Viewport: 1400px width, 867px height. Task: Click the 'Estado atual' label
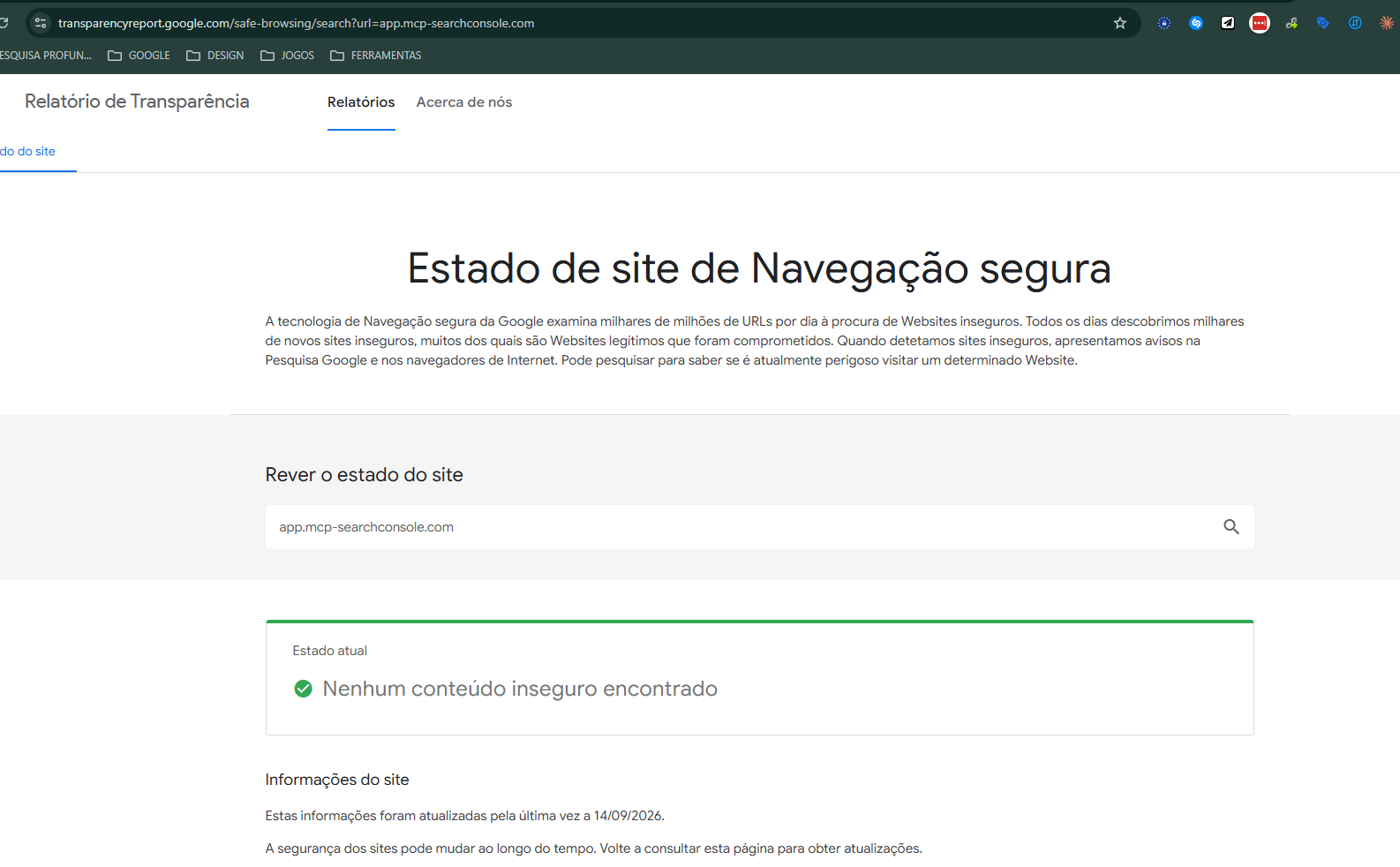tap(330, 651)
